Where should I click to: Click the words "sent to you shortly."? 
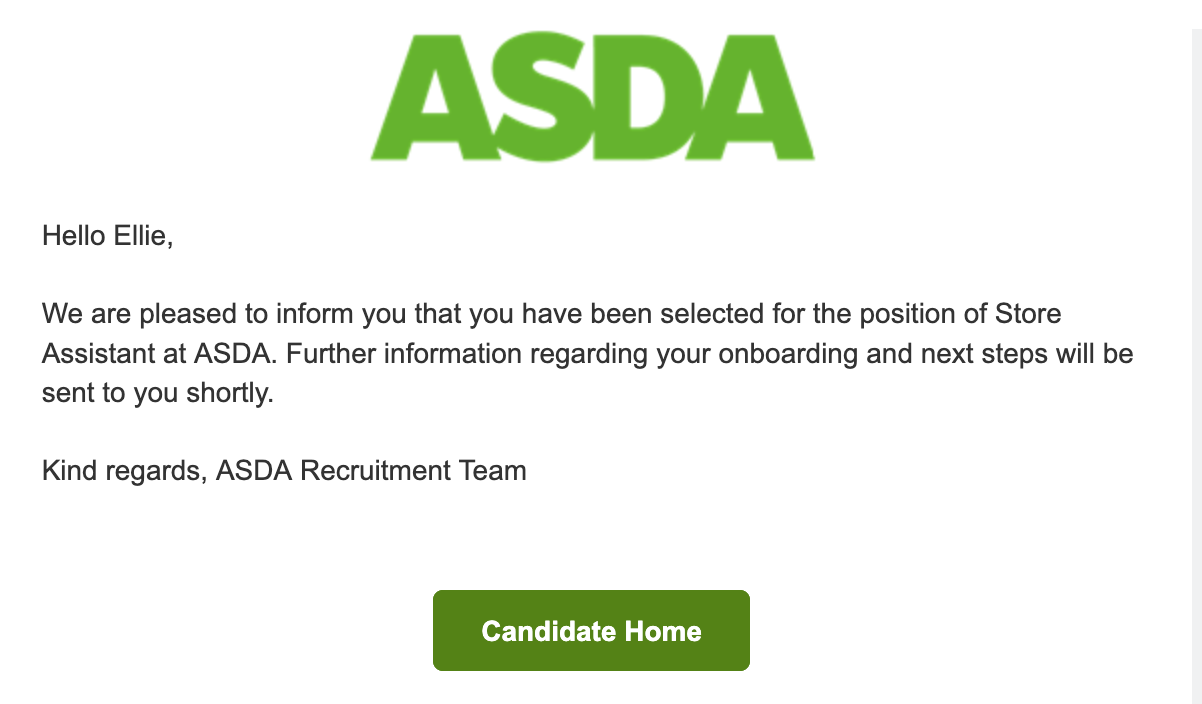pos(157,393)
